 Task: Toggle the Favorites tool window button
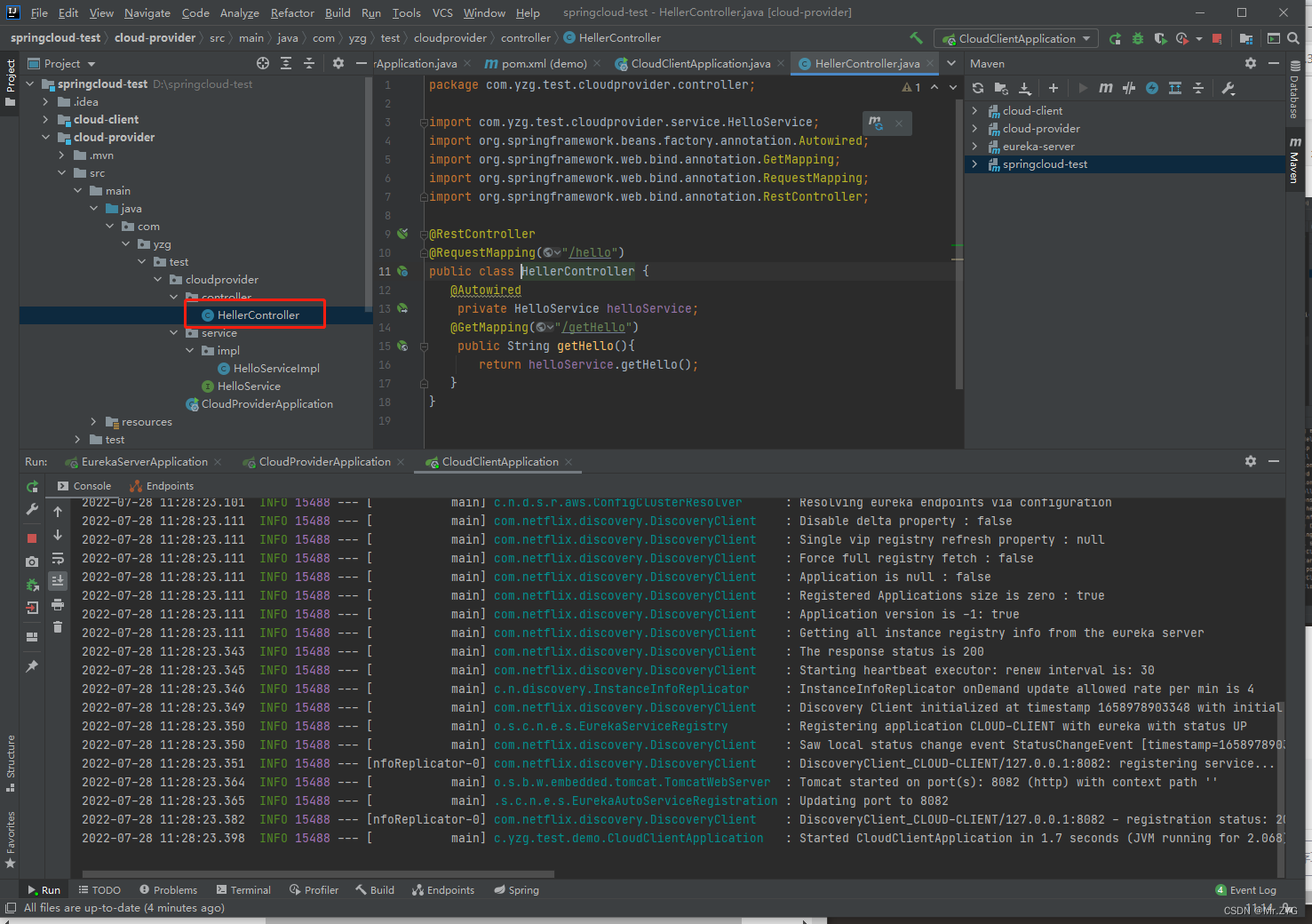10,840
